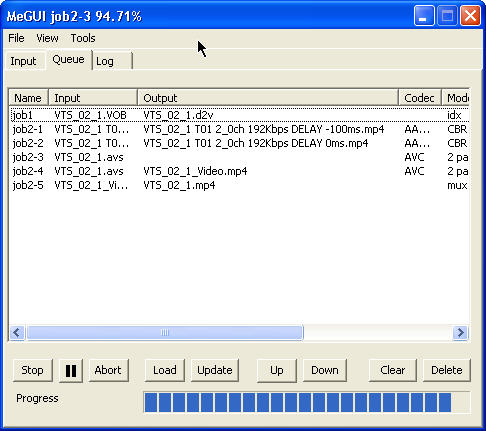Switch to the Log tab

(x=112, y=61)
